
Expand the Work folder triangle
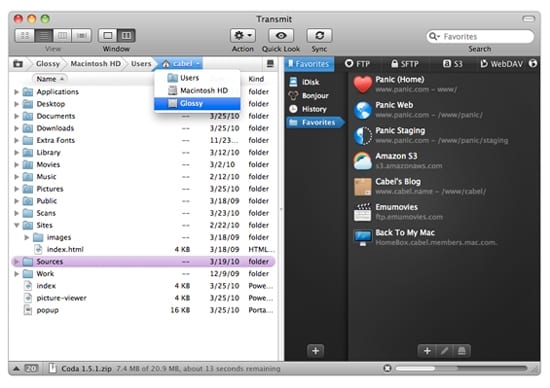click(16, 274)
